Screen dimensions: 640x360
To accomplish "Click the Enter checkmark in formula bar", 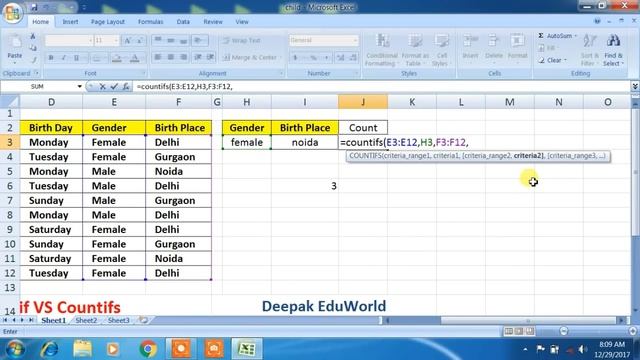I will tap(114, 87).
